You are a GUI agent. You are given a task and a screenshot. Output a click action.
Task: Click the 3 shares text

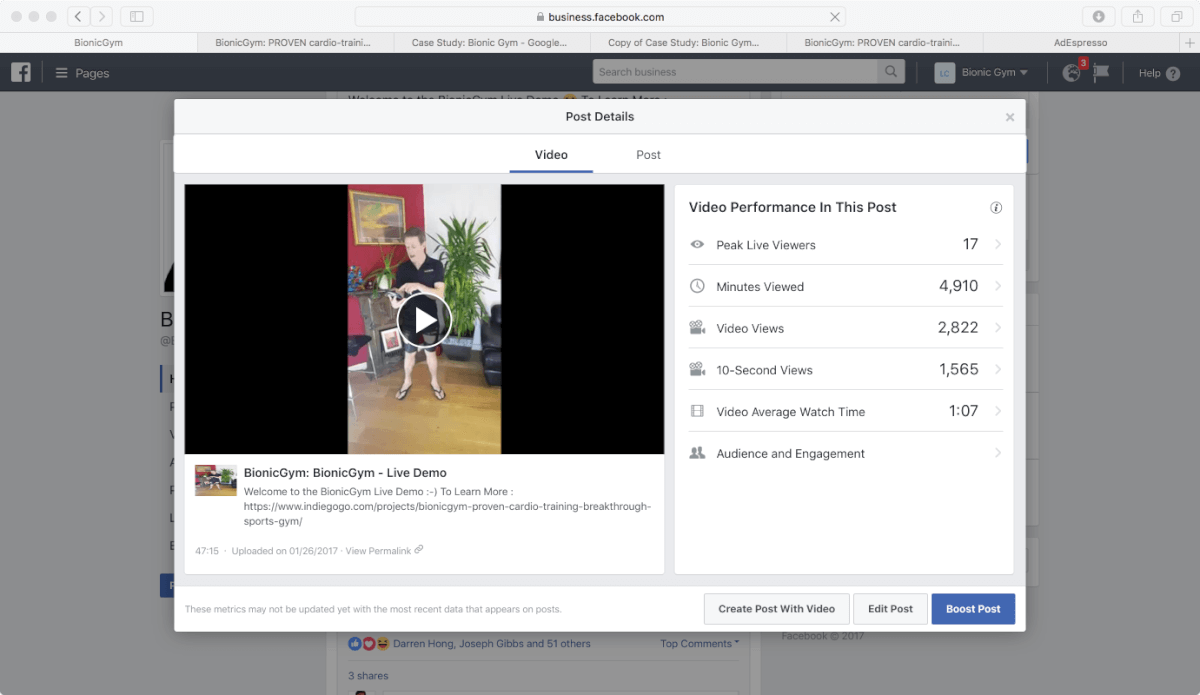(368, 675)
